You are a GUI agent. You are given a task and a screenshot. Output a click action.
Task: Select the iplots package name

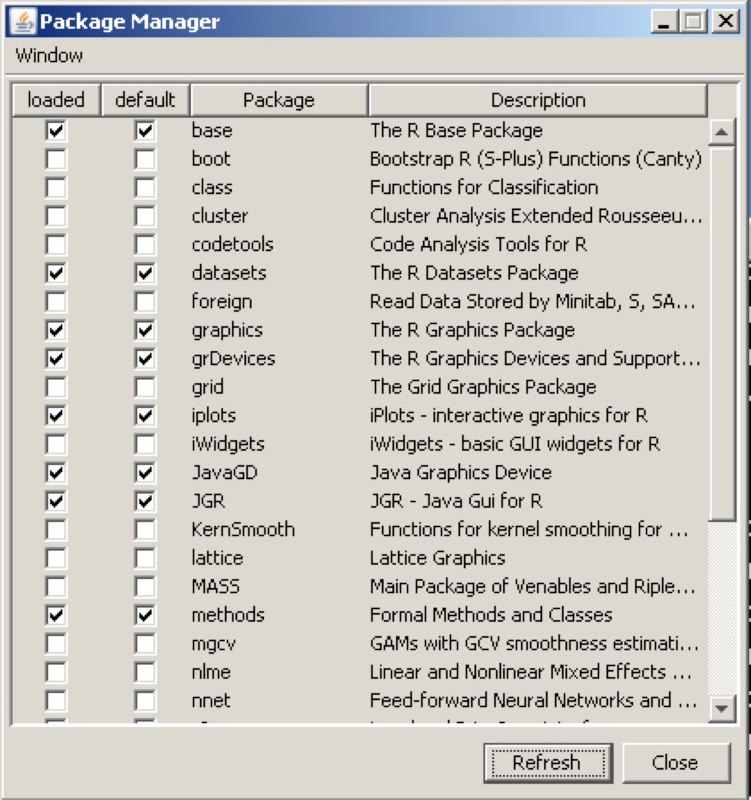pos(214,416)
